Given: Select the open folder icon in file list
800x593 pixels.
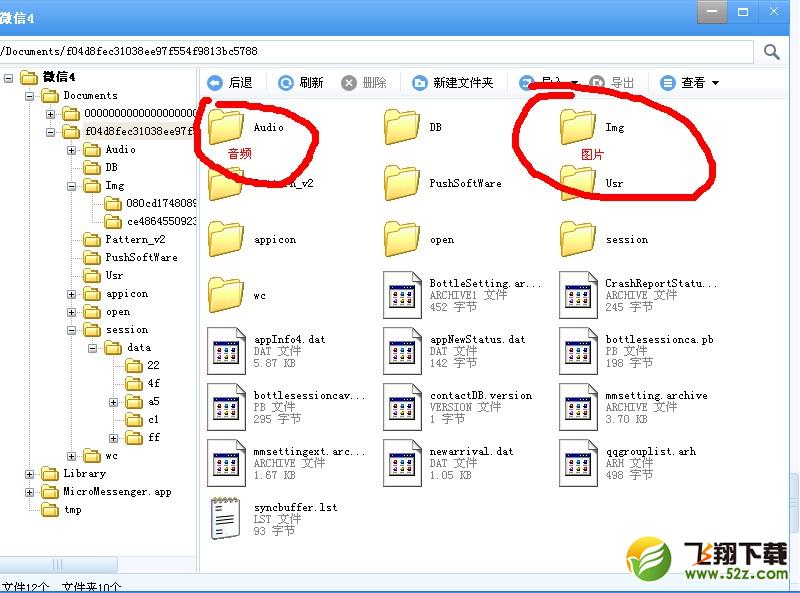Looking at the screenshot, I should point(402,239).
